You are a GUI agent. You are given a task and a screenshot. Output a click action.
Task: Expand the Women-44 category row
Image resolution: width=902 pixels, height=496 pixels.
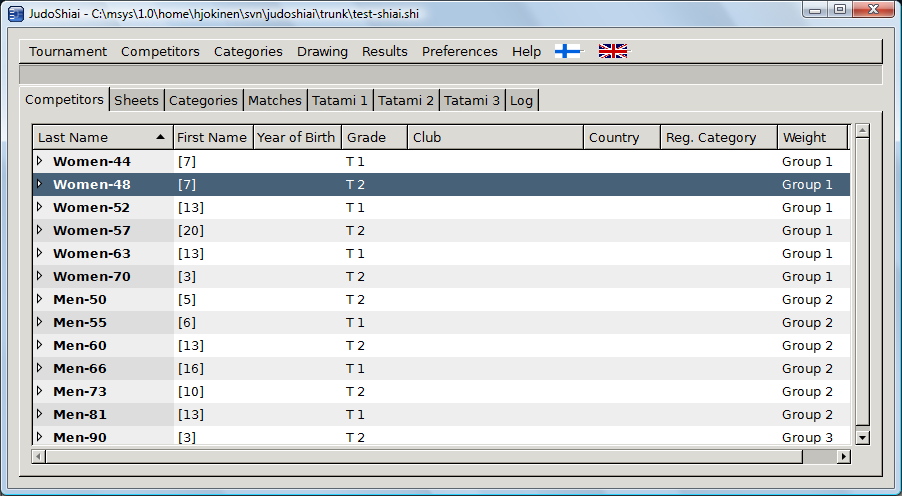(x=40, y=161)
